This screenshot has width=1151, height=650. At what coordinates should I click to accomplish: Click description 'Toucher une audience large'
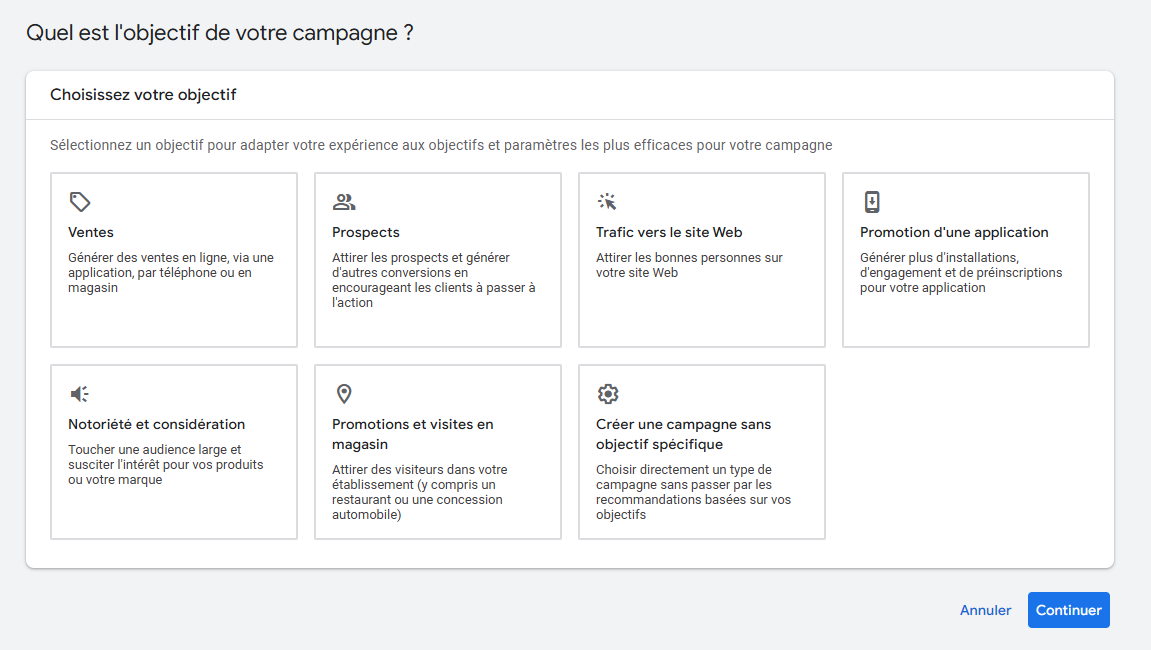(166, 464)
